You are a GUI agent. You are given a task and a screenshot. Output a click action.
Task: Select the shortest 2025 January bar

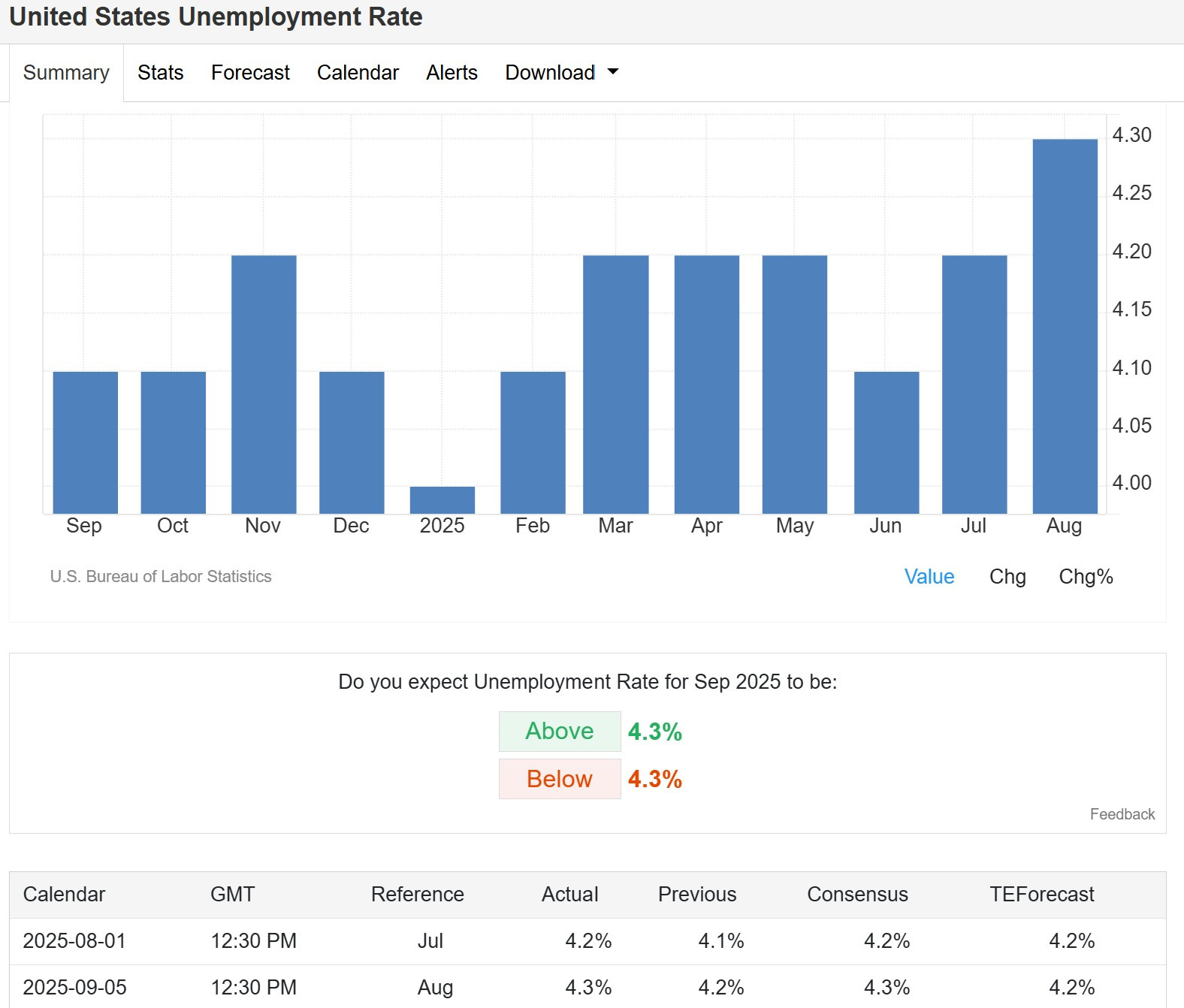click(x=442, y=500)
